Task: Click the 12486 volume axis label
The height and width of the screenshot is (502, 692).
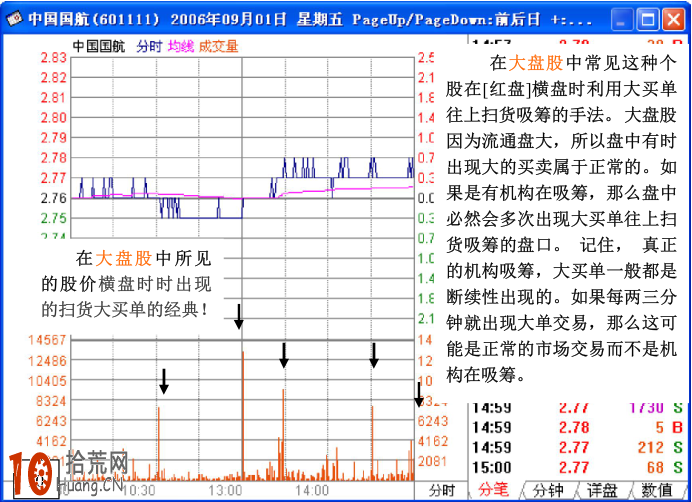Action: point(47,361)
